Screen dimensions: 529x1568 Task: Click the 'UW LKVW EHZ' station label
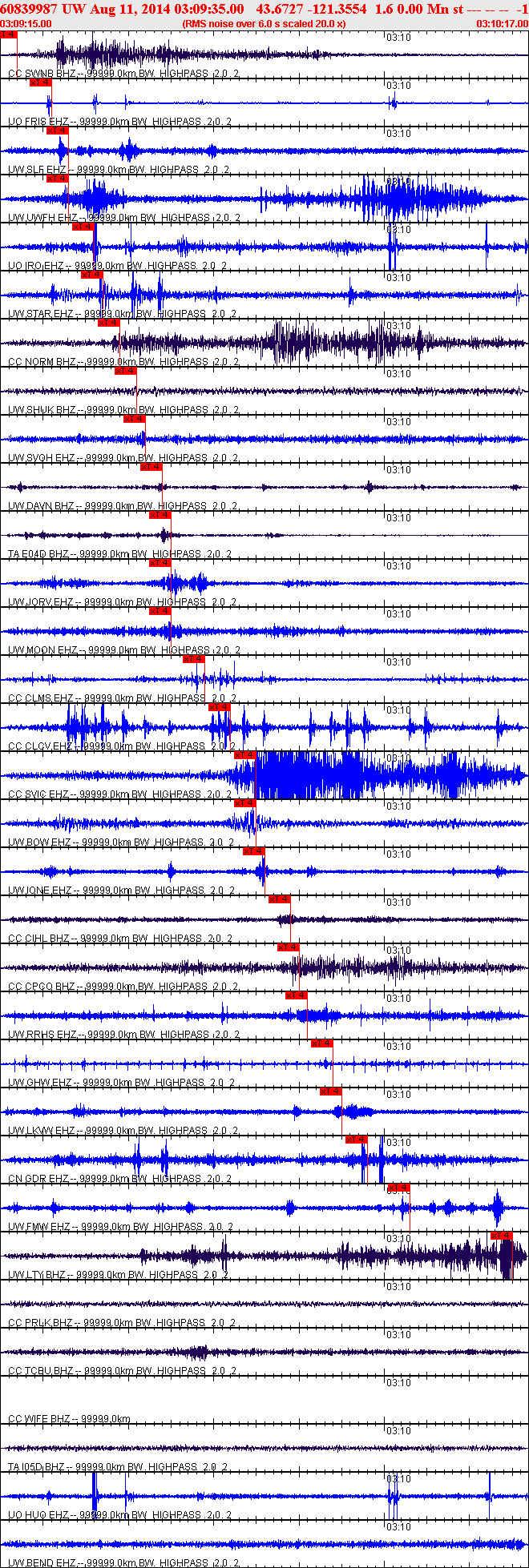point(42,1131)
